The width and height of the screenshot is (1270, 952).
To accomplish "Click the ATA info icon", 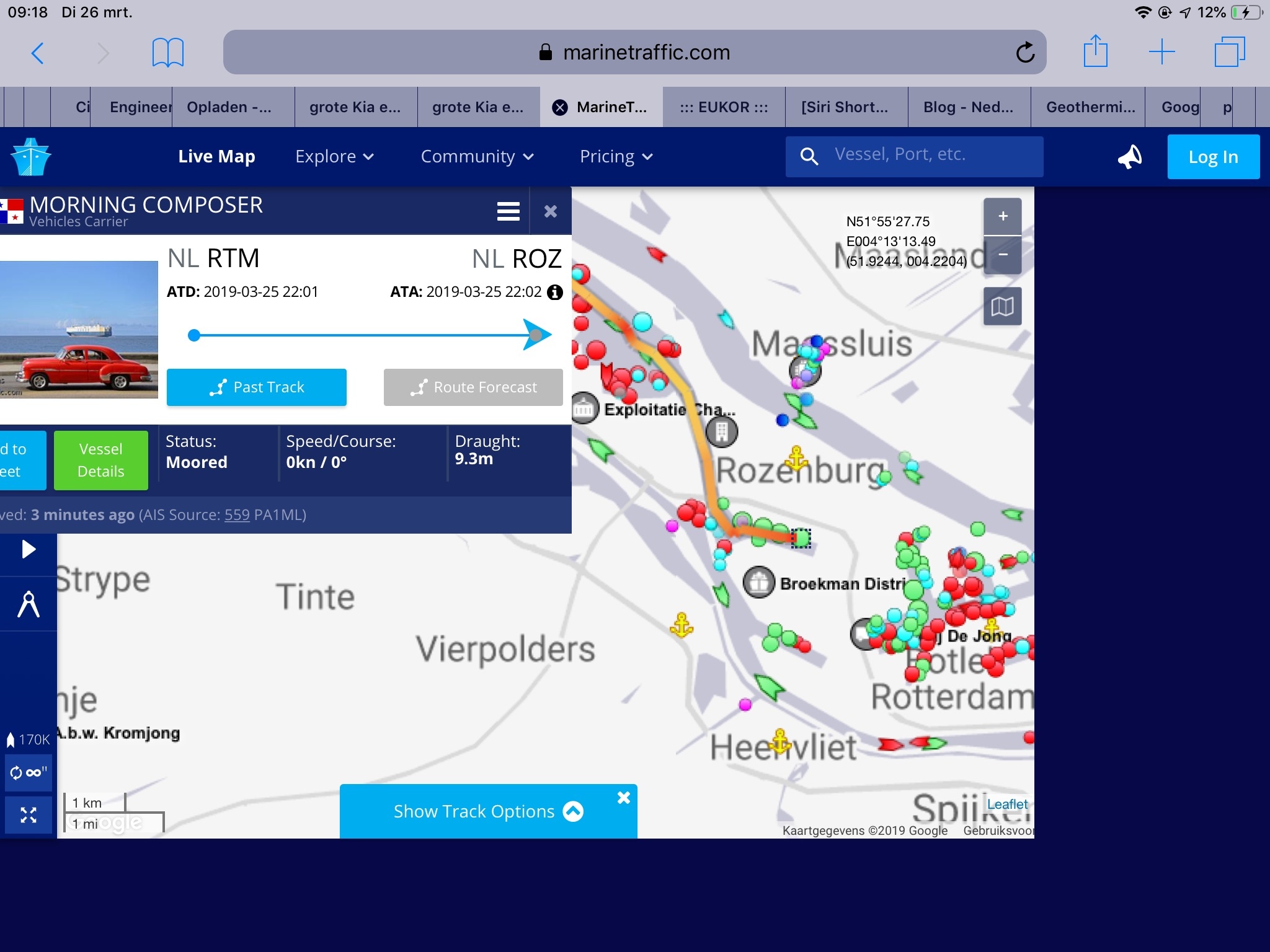I will [555, 292].
